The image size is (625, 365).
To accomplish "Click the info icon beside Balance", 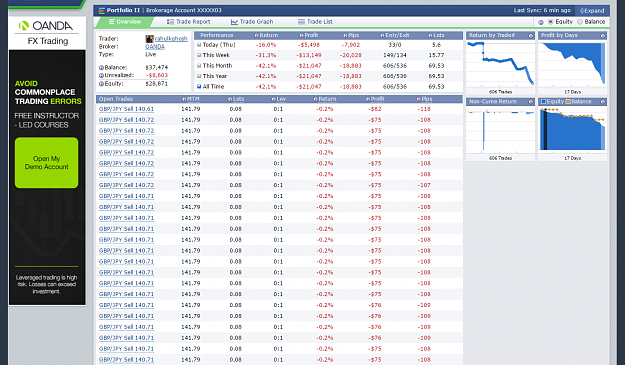I will coord(101,68).
